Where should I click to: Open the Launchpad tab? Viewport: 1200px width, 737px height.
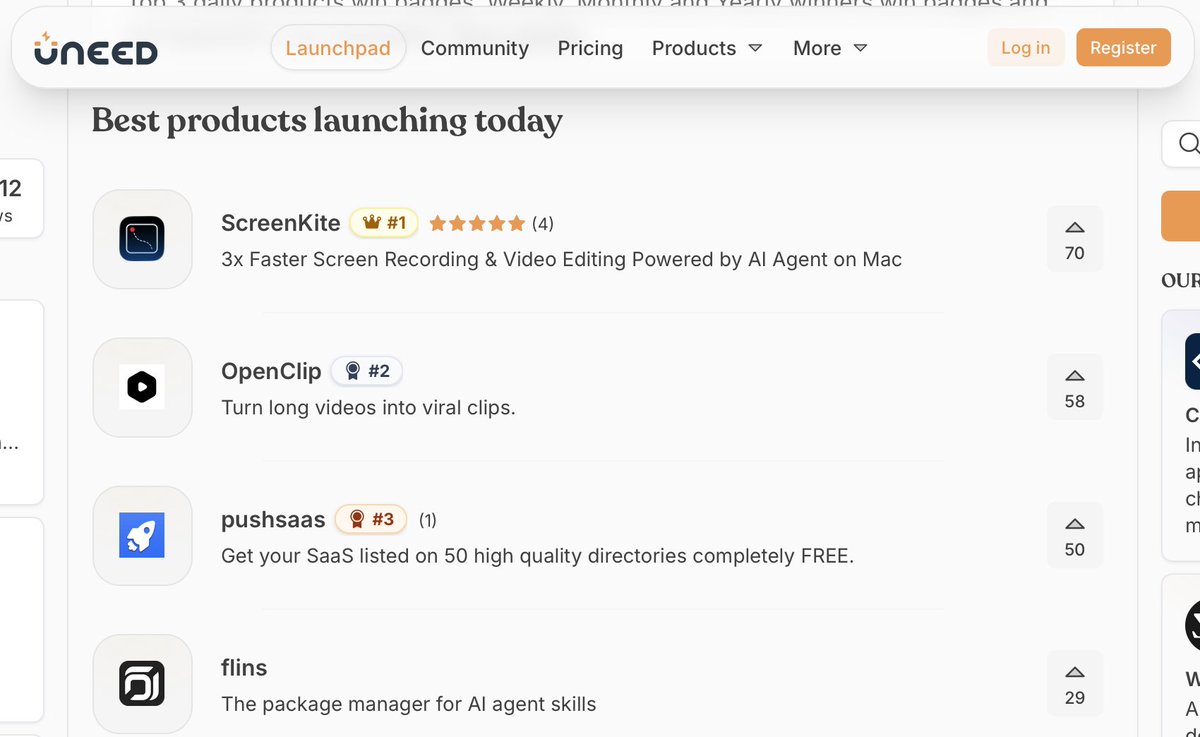point(338,48)
